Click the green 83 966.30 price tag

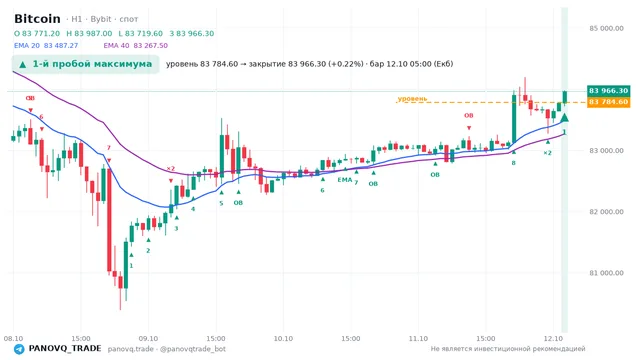point(608,91)
